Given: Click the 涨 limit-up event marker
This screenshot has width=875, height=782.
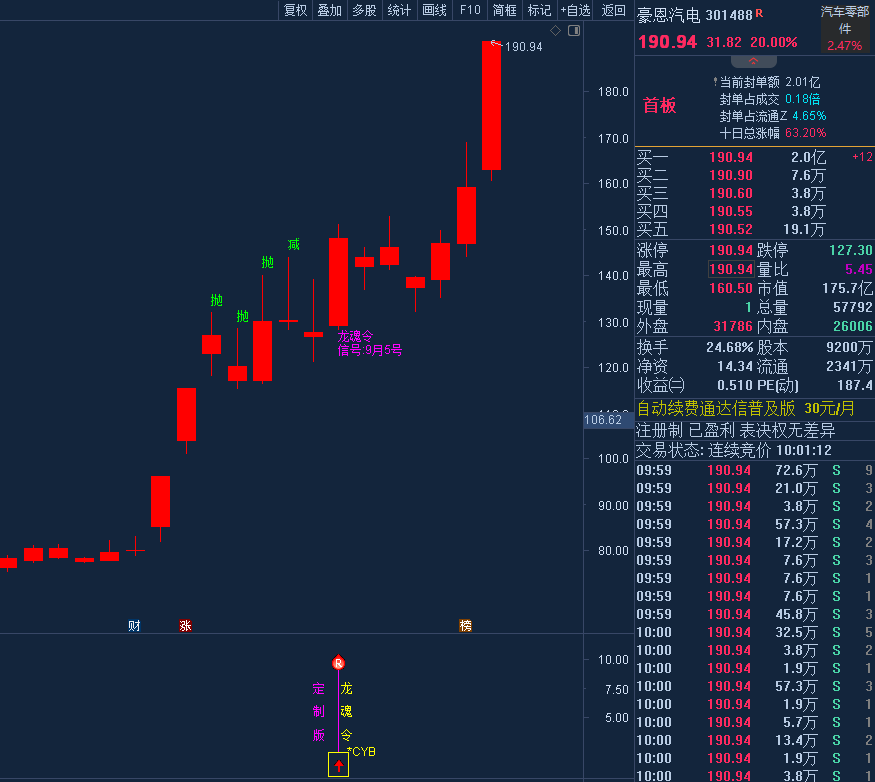Looking at the screenshot, I should [x=185, y=625].
